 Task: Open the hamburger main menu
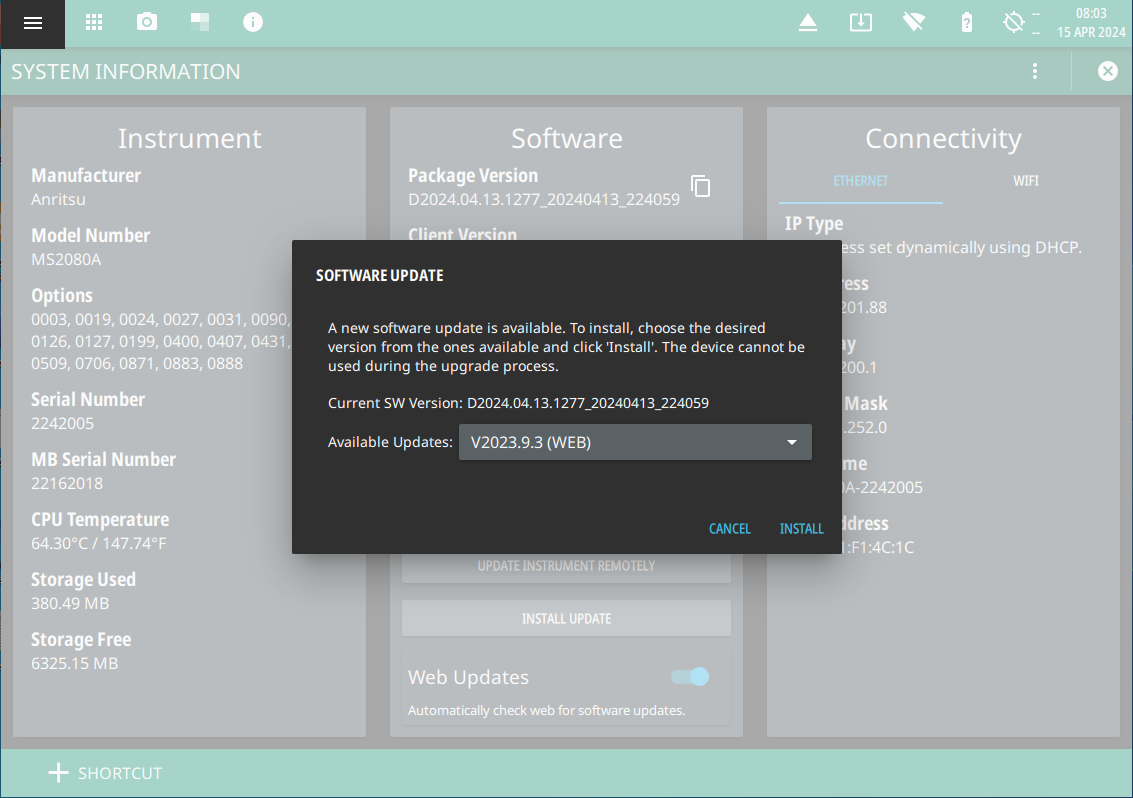(33, 23)
